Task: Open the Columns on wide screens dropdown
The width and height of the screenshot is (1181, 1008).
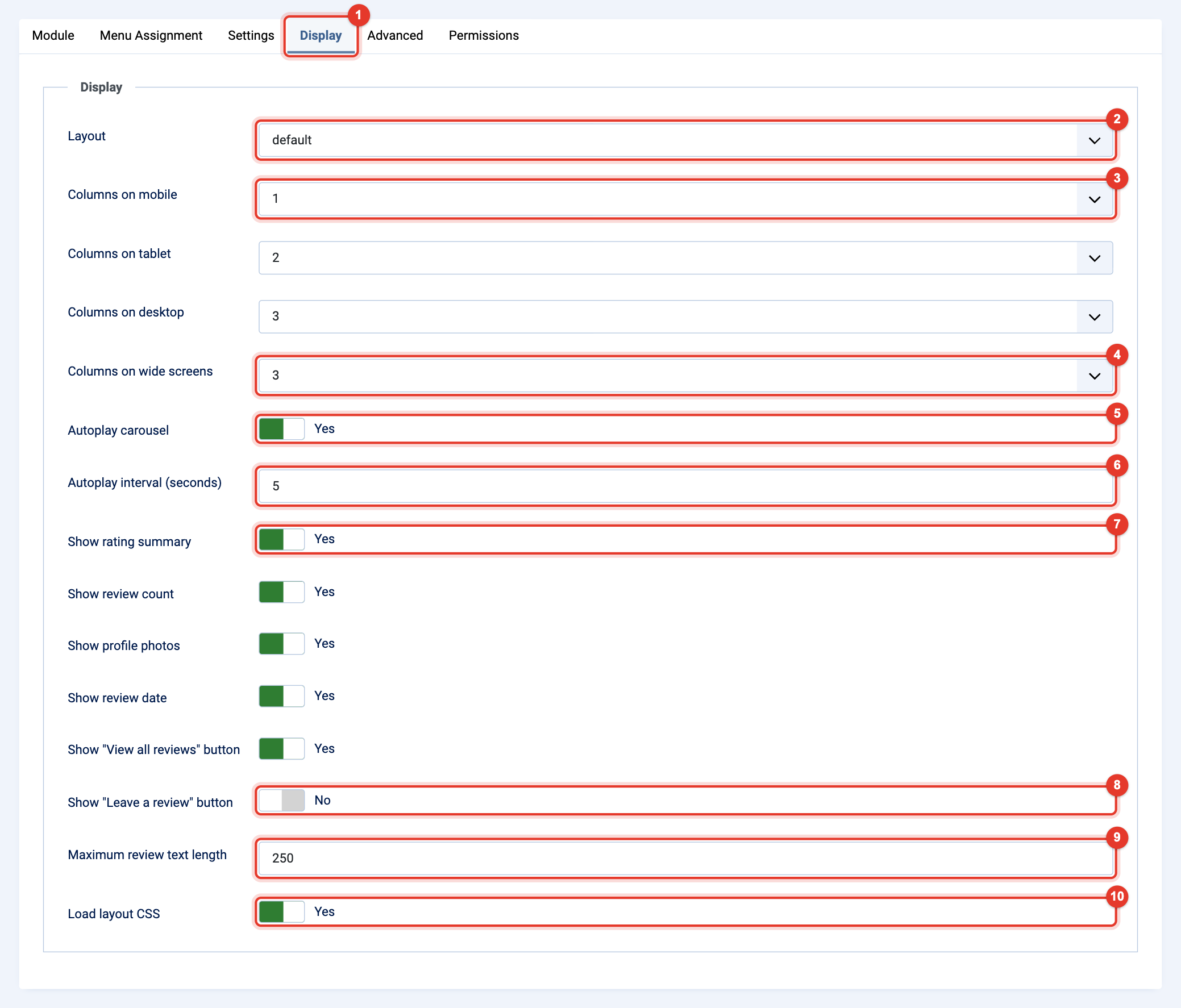Action: pos(685,376)
